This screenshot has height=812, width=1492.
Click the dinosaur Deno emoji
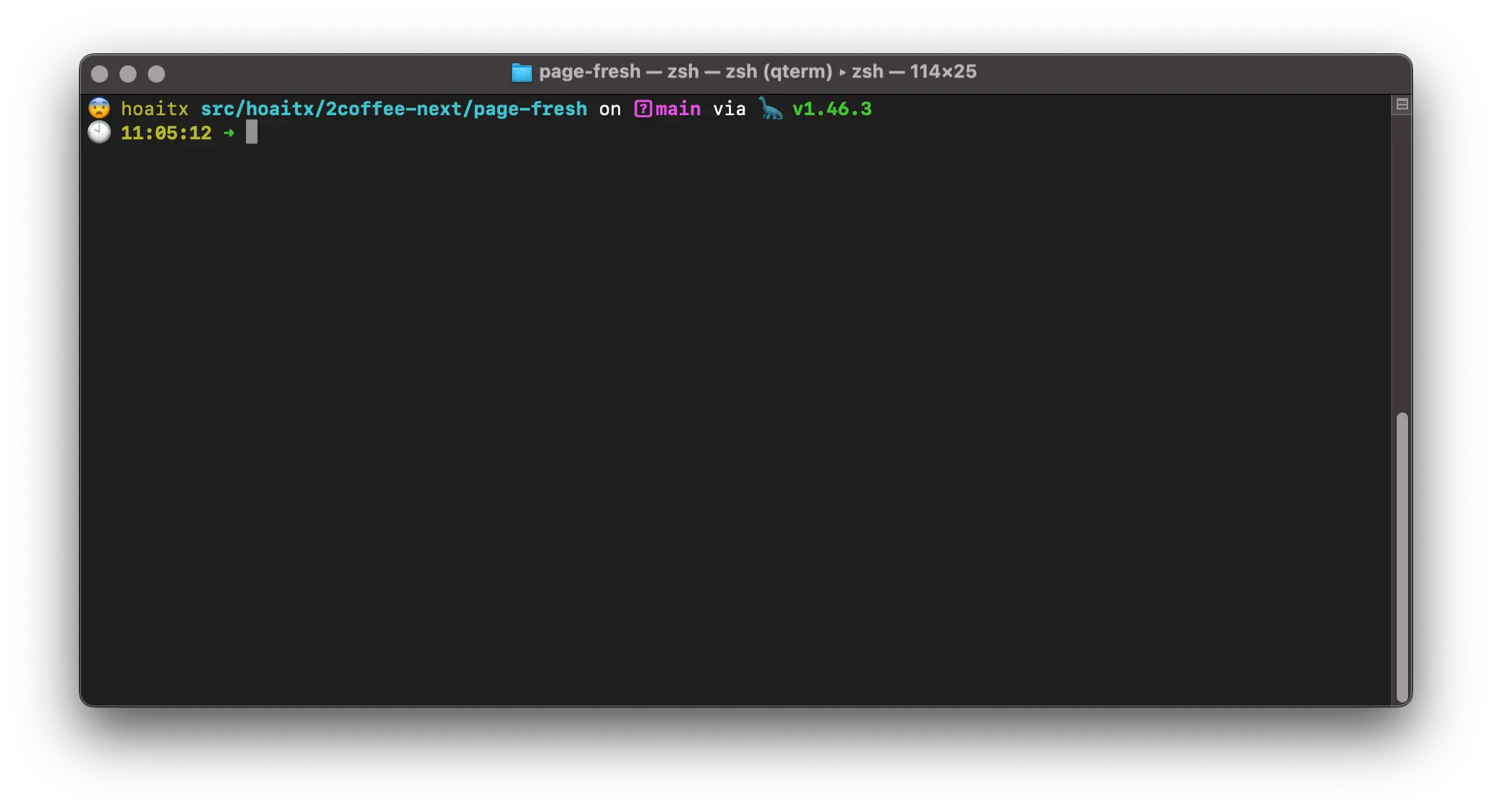point(770,109)
